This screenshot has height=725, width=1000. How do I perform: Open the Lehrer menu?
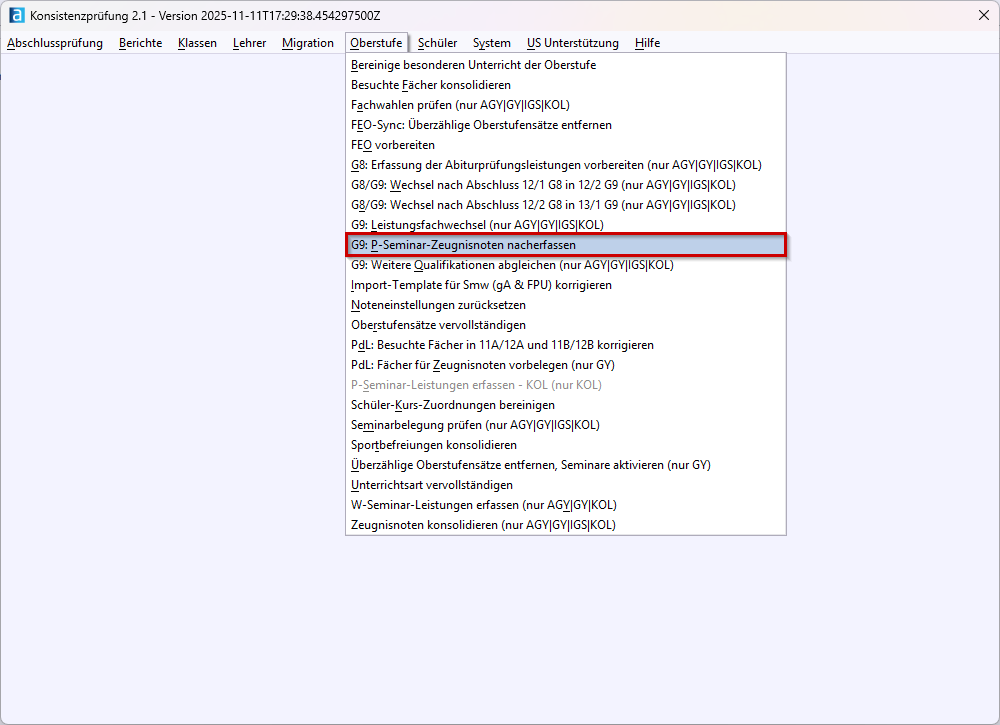(x=249, y=43)
